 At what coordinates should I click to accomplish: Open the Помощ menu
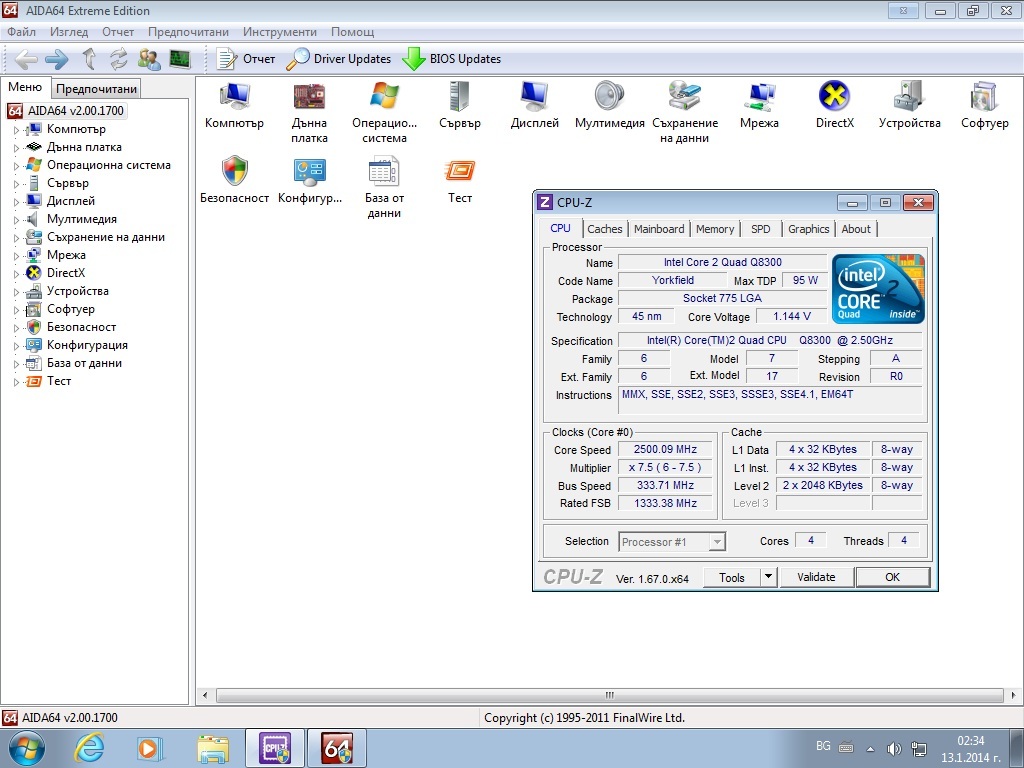point(353,32)
